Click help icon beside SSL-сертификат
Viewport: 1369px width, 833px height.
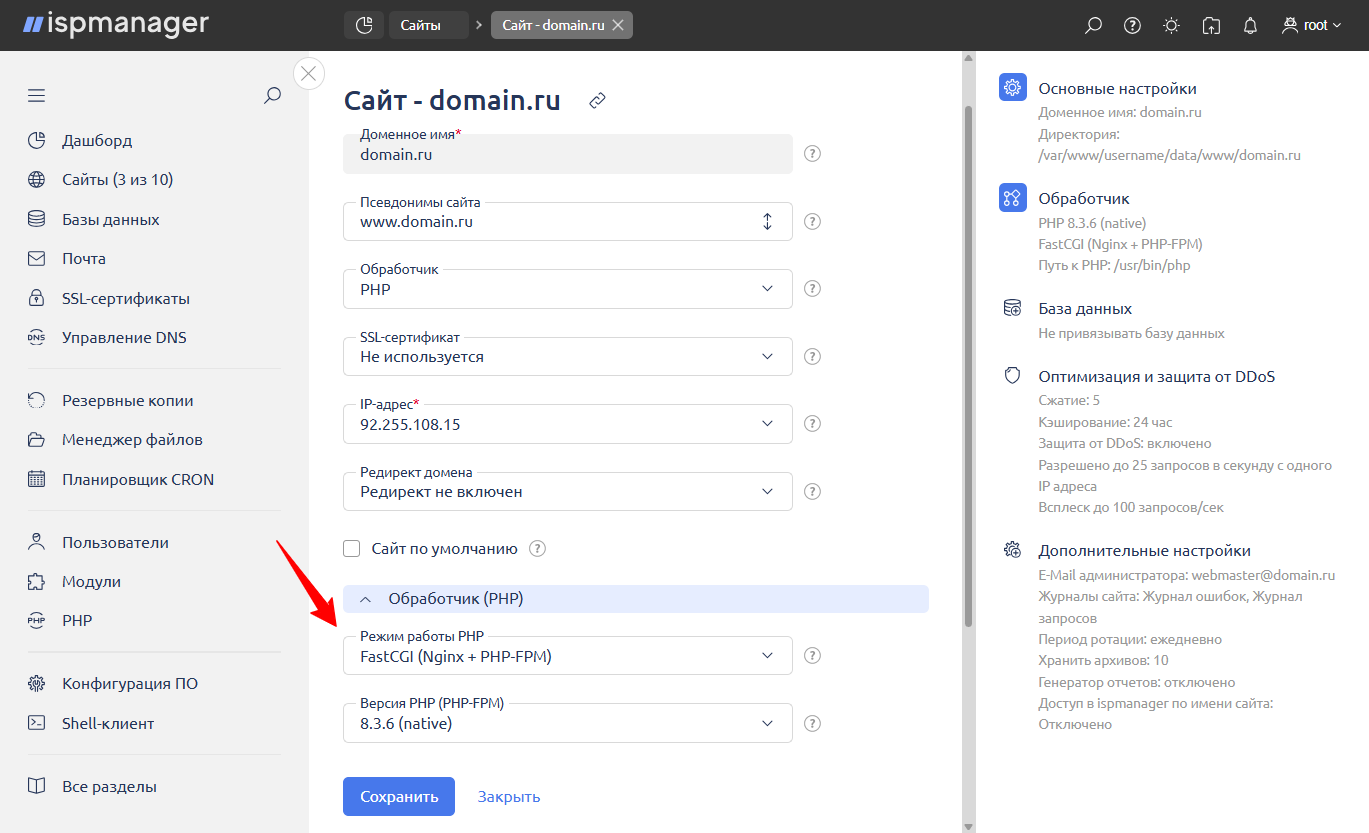click(813, 357)
